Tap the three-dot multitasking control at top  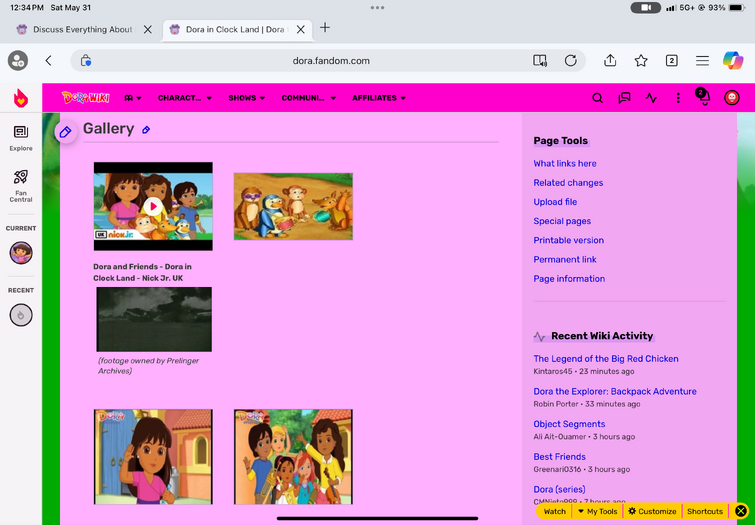[x=378, y=8]
